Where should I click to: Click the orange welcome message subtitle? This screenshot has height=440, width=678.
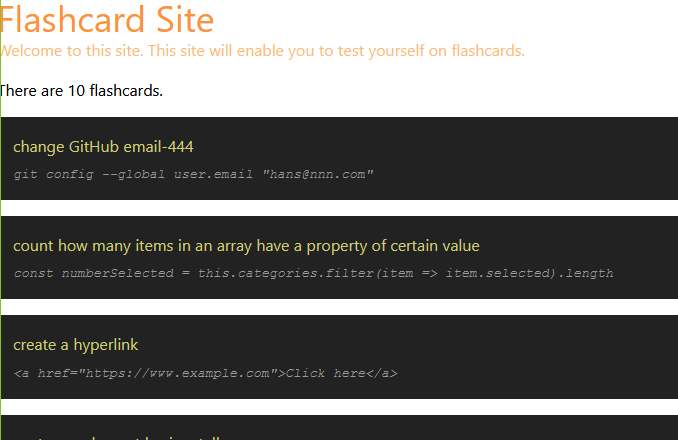pyautogui.click(x=262, y=51)
